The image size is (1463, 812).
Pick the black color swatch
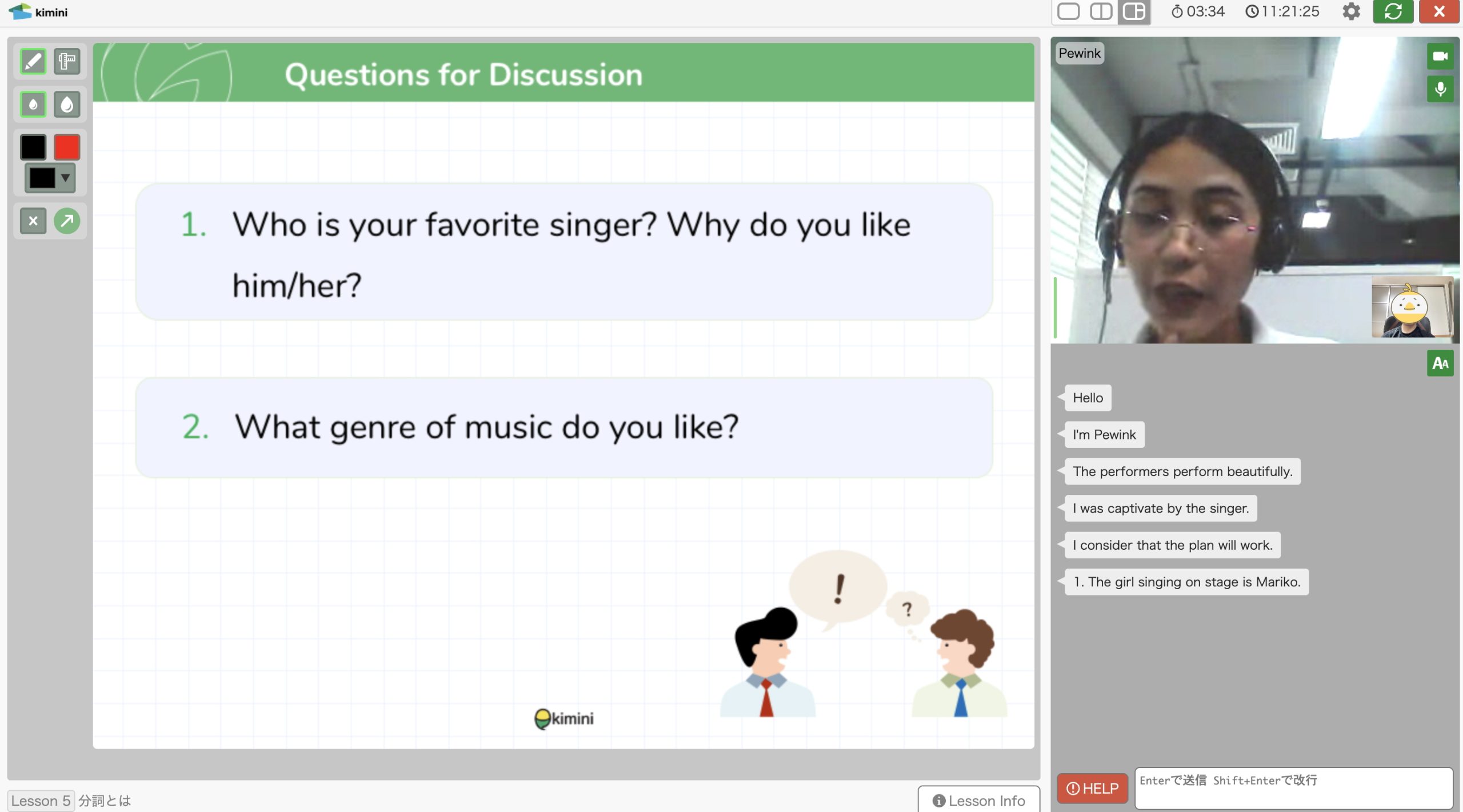[x=33, y=147]
